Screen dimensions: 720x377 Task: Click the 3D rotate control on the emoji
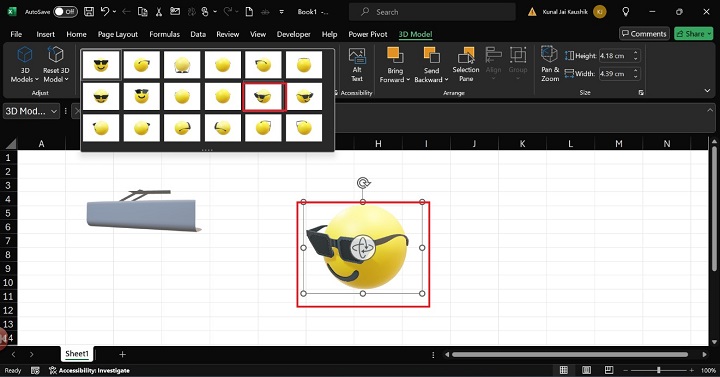pos(363,248)
